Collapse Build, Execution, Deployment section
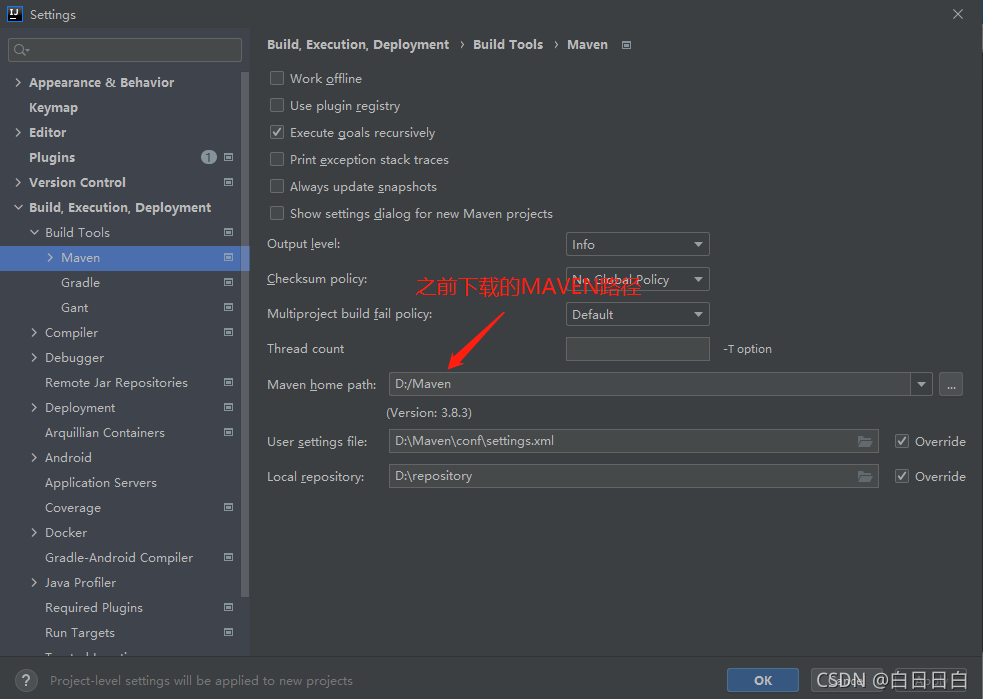 18,208
